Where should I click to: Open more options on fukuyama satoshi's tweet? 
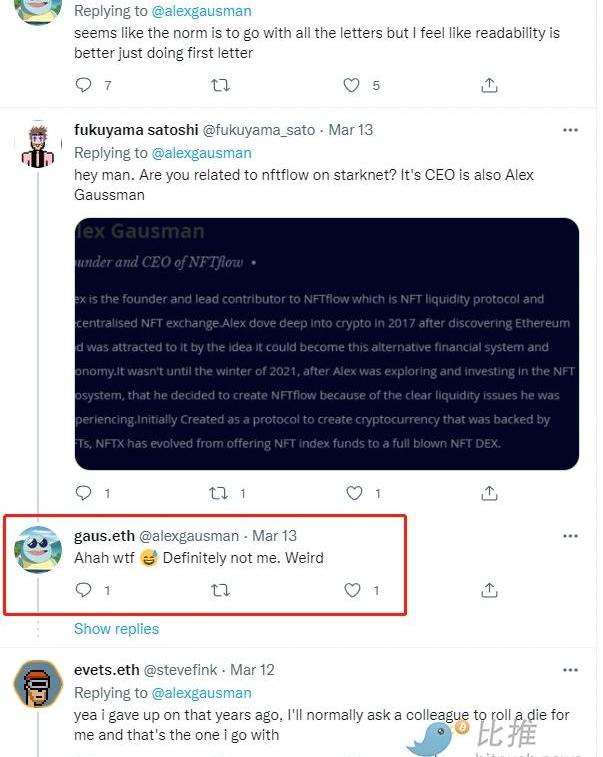point(570,130)
